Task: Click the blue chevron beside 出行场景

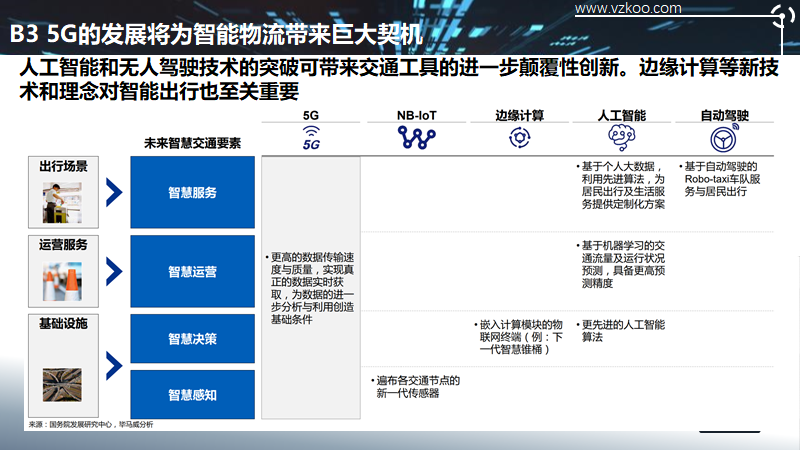Action: 114,192
